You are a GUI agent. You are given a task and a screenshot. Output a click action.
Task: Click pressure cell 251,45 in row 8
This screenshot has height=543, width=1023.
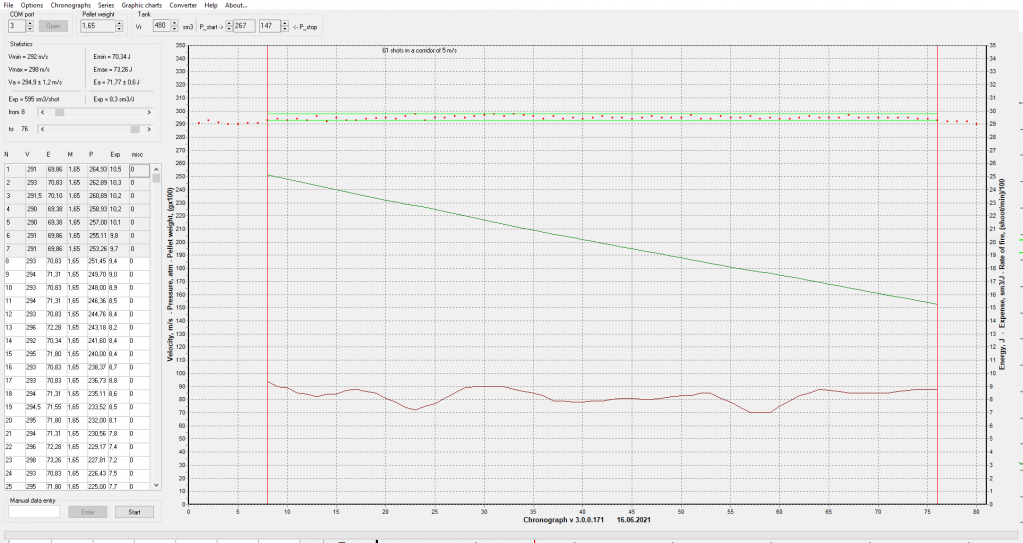pyautogui.click(x=98, y=262)
